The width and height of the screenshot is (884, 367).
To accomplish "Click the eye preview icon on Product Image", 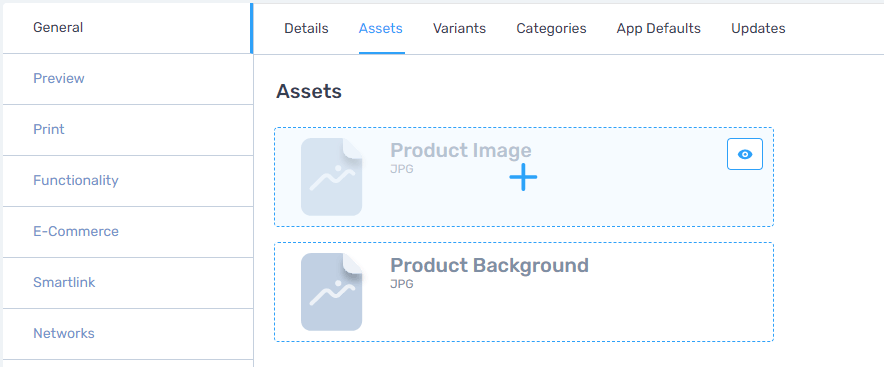I will point(745,154).
